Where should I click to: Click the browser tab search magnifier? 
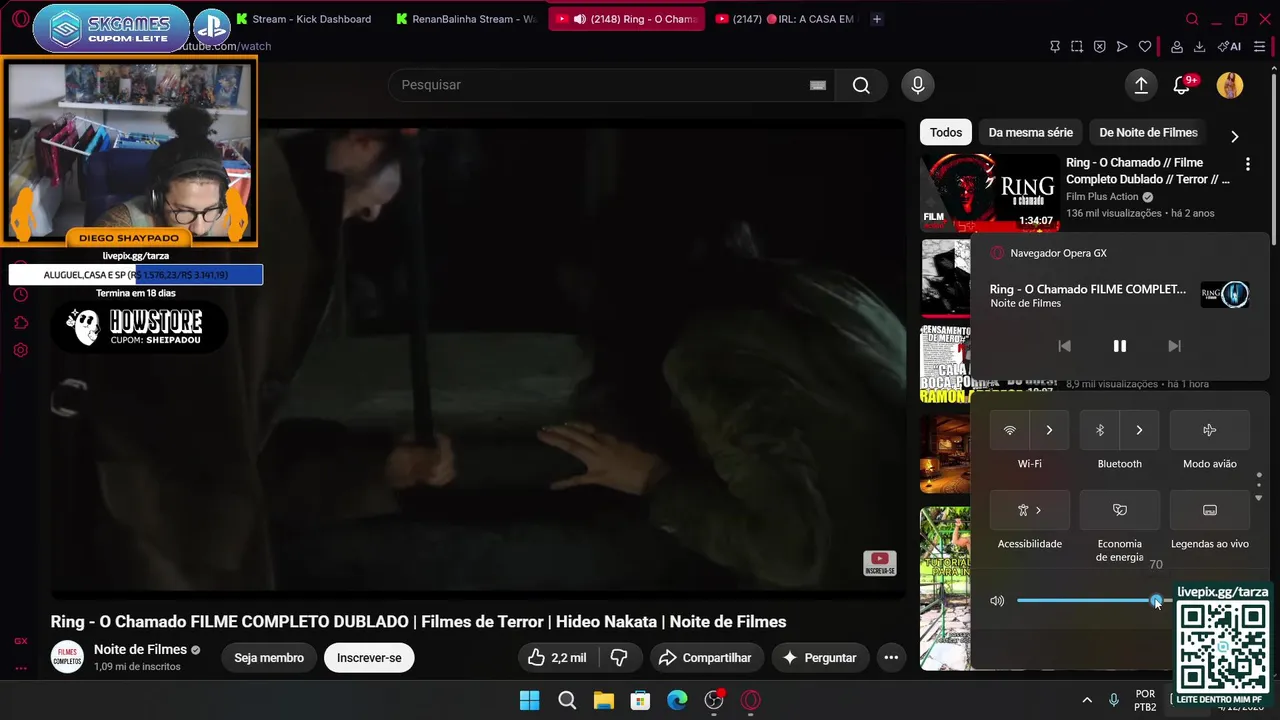1192,19
